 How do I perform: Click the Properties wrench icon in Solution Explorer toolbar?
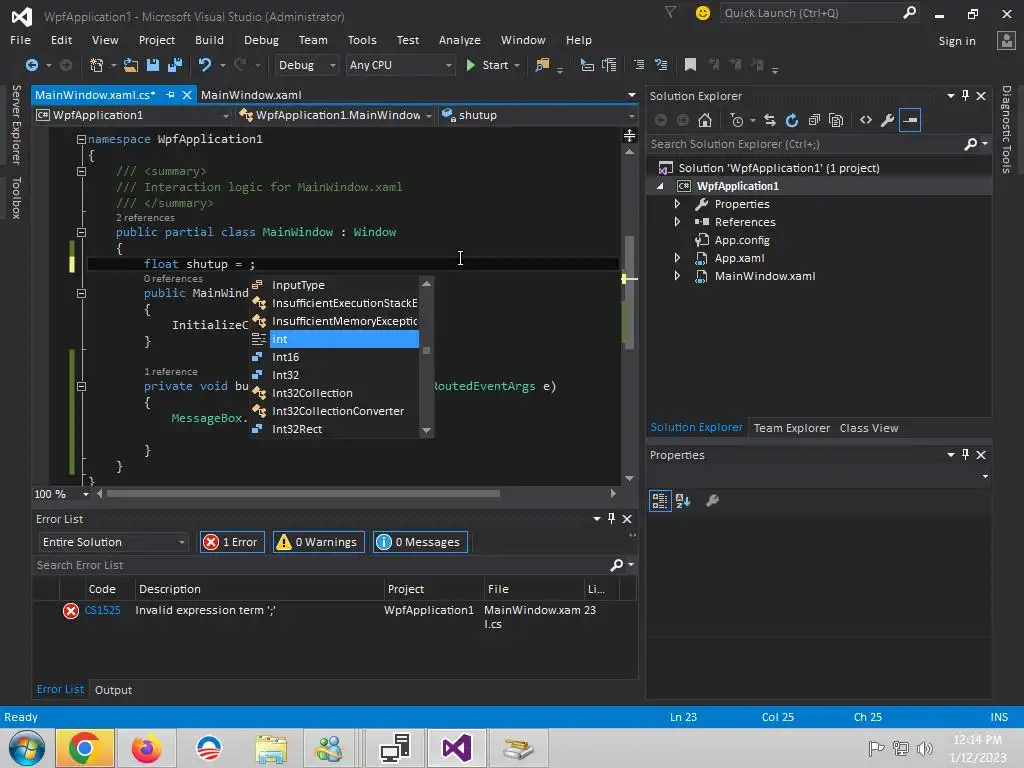tap(888, 120)
